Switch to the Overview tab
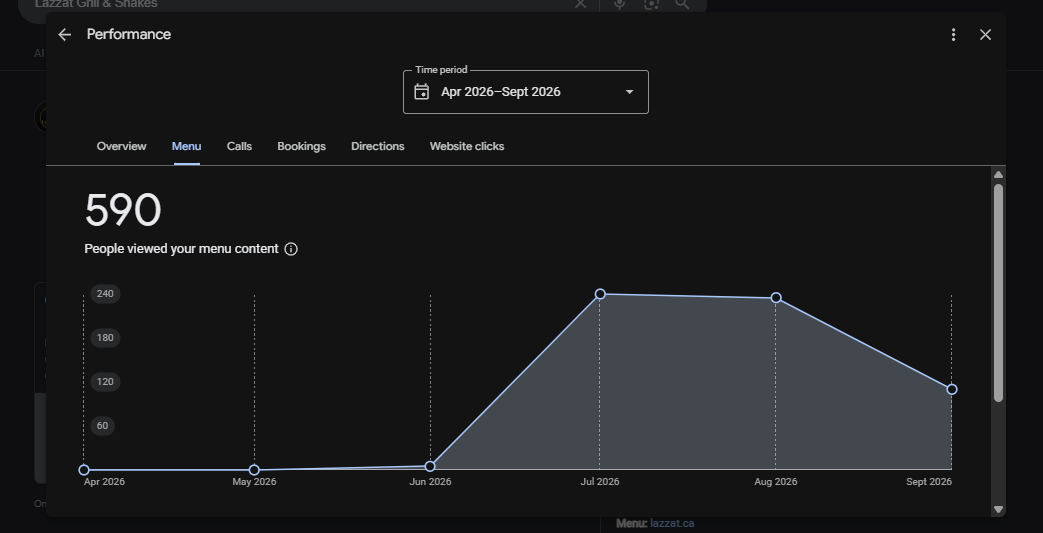The width and height of the screenshot is (1043, 533). coord(122,146)
